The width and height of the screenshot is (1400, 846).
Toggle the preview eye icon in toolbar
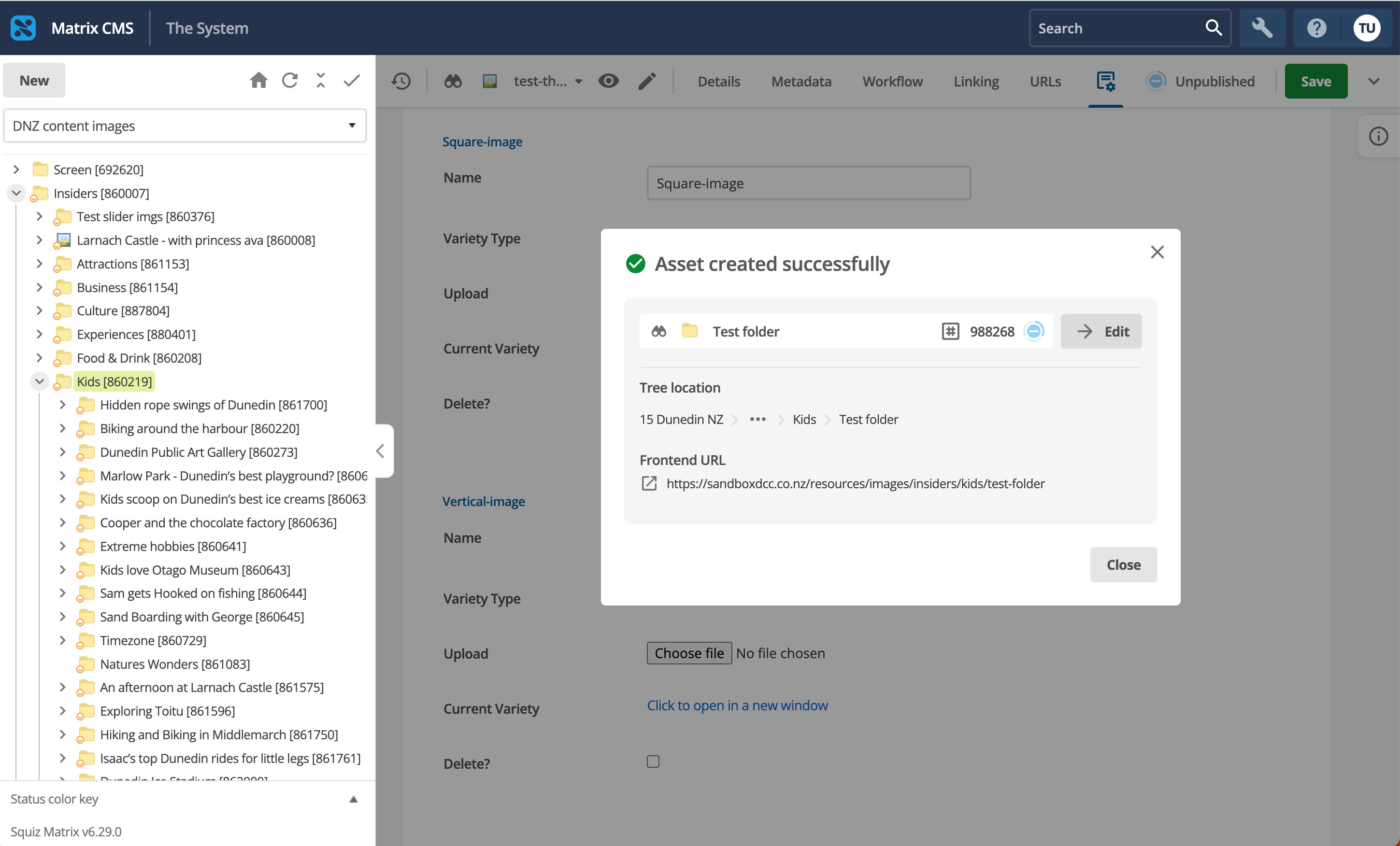click(x=608, y=81)
